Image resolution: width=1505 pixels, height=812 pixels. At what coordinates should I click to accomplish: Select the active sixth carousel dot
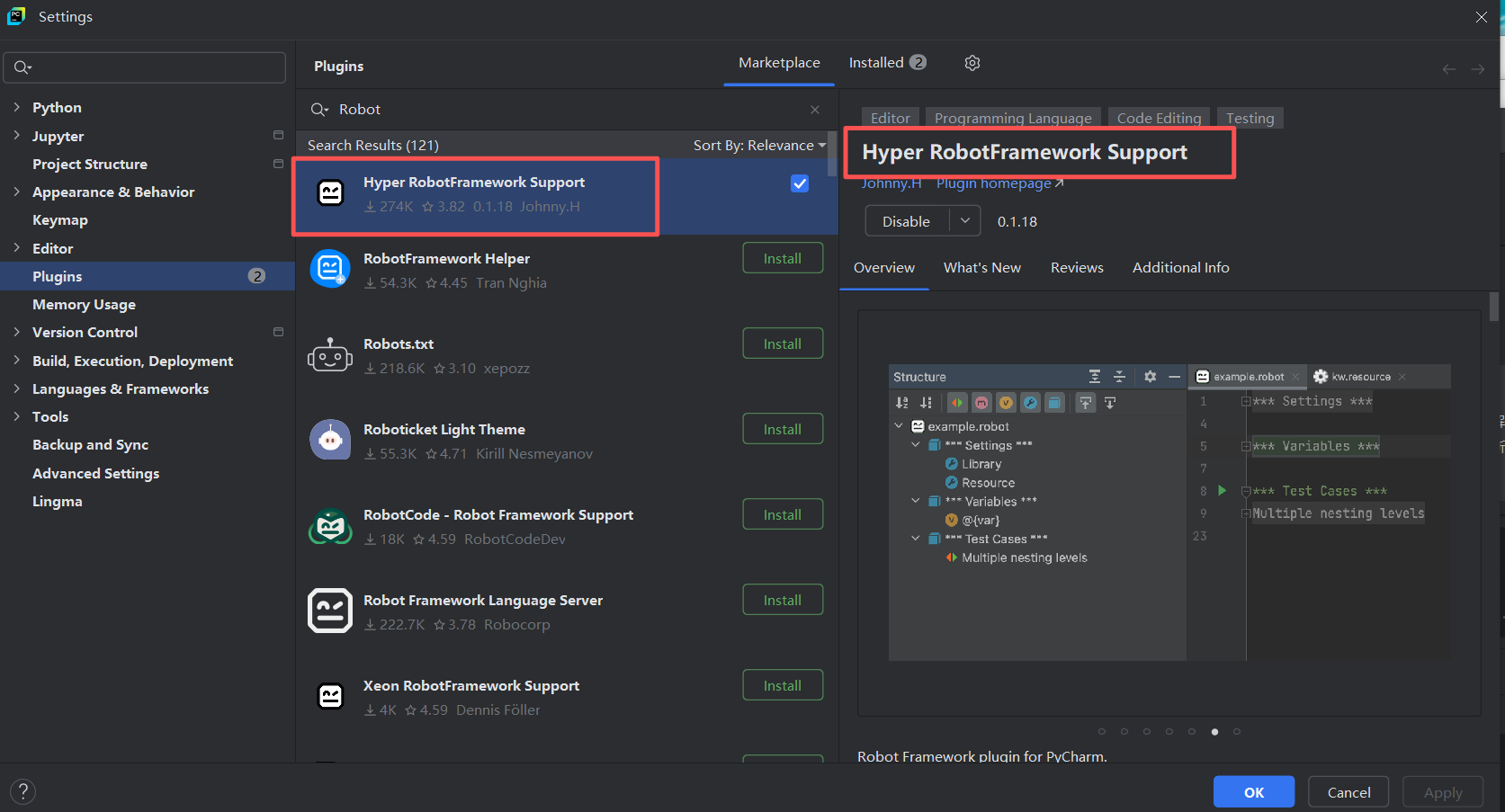click(x=1214, y=731)
